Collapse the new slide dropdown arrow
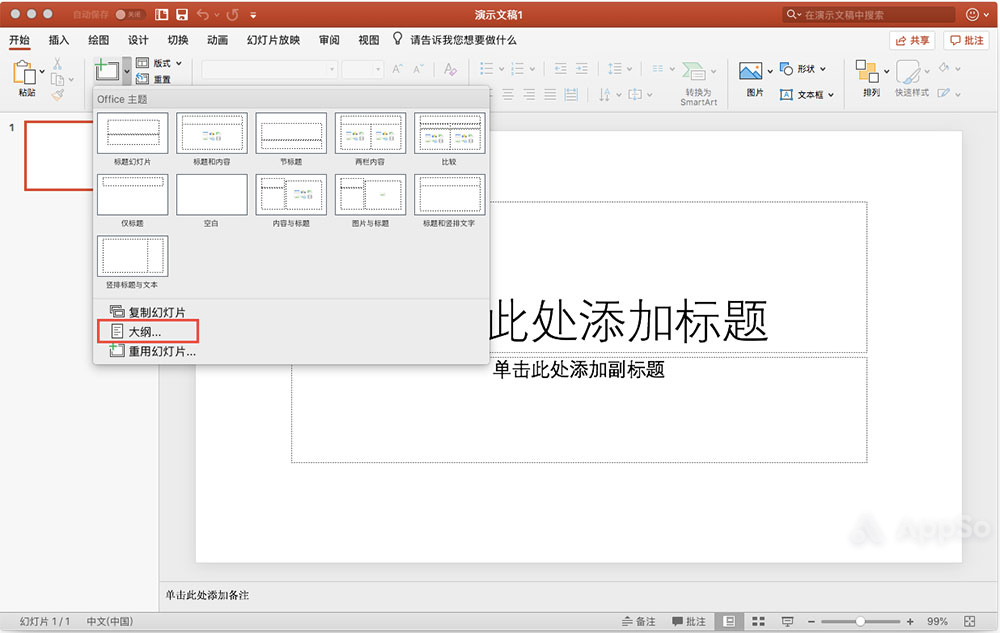This screenshot has height=633, width=1000. click(127, 71)
